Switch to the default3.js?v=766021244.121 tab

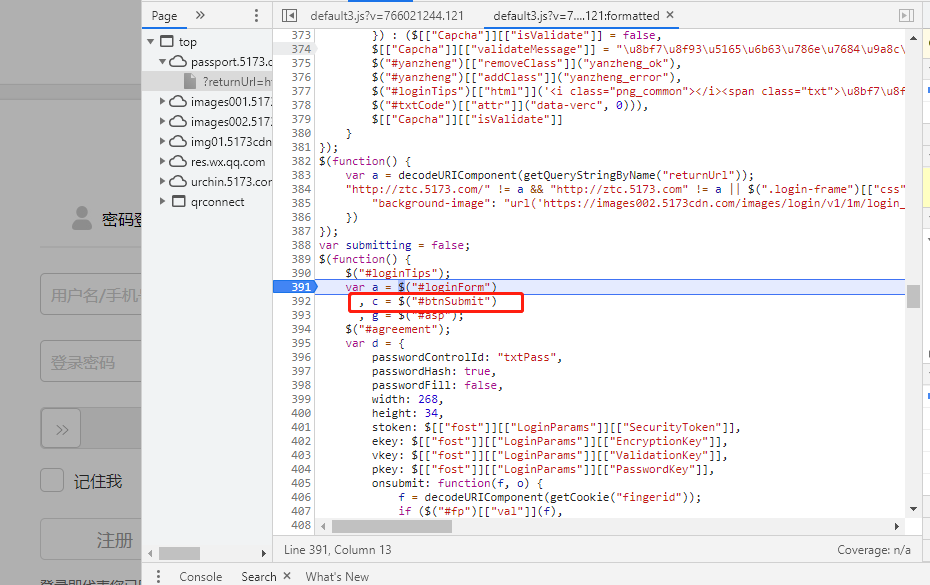tap(387, 16)
